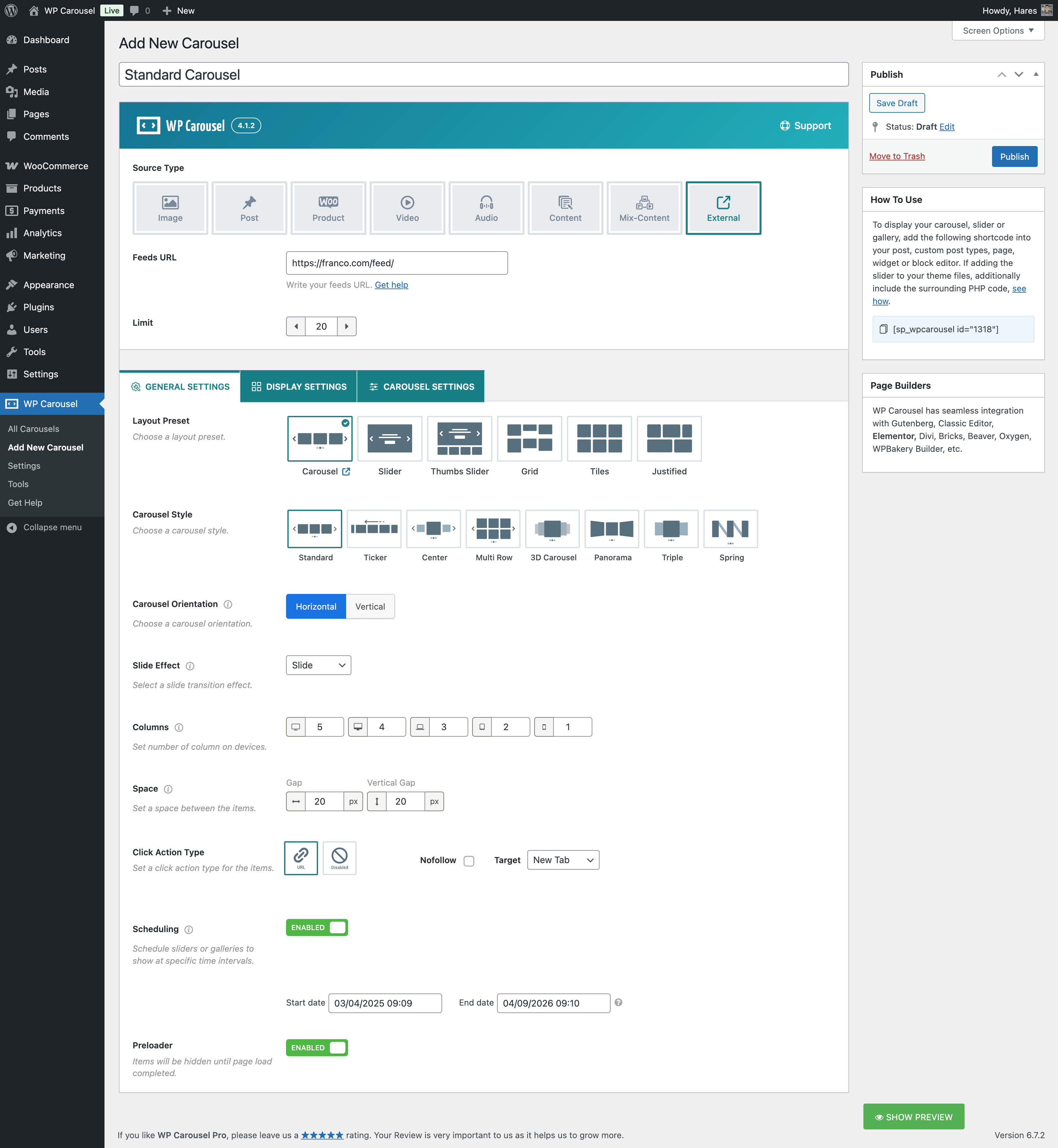Viewport: 1058px width, 1148px height.
Task: Choose the Panorama carousel style
Action: pos(612,529)
